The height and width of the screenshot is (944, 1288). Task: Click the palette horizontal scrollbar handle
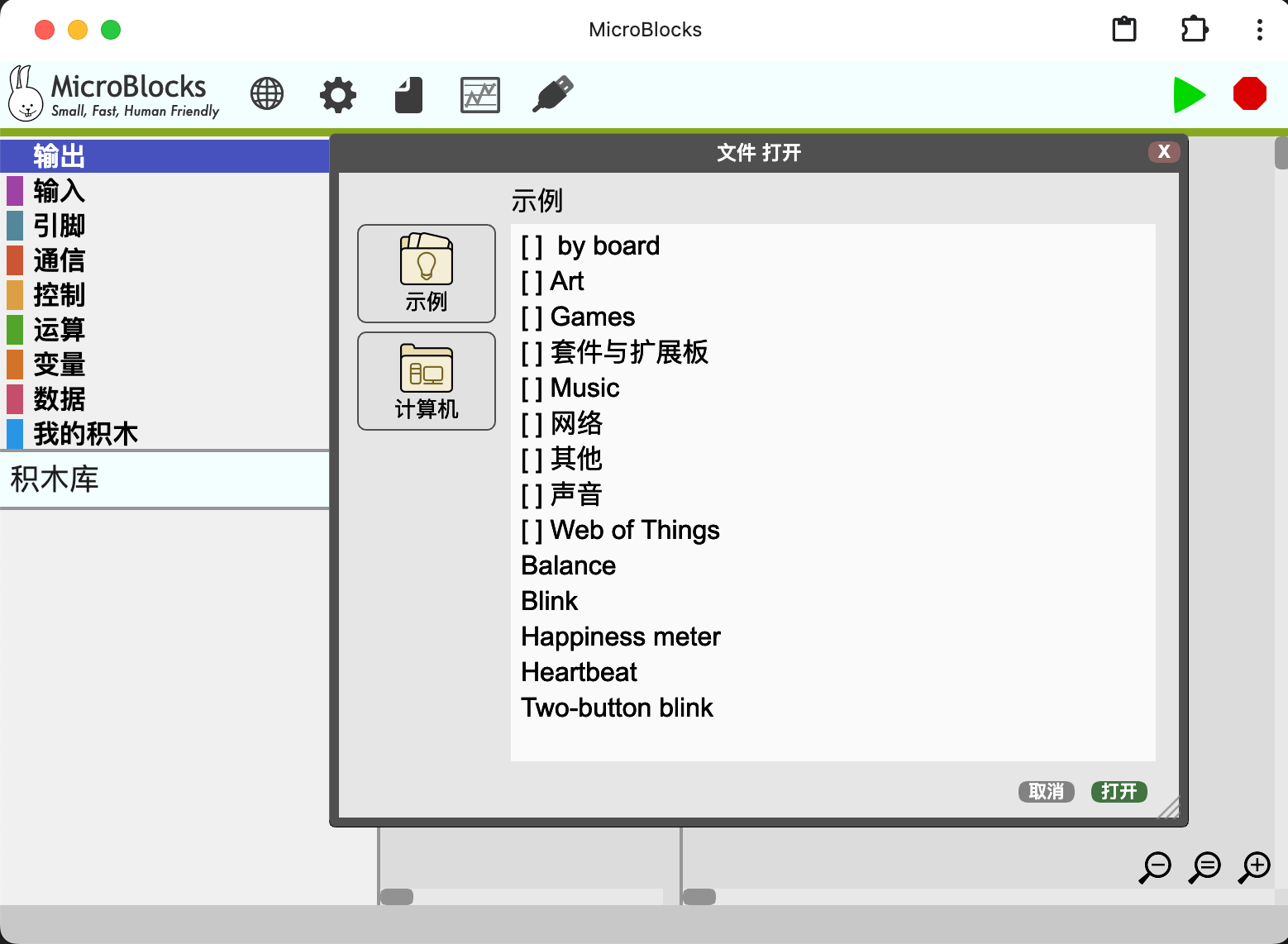pyautogui.click(x=397, y=897)
